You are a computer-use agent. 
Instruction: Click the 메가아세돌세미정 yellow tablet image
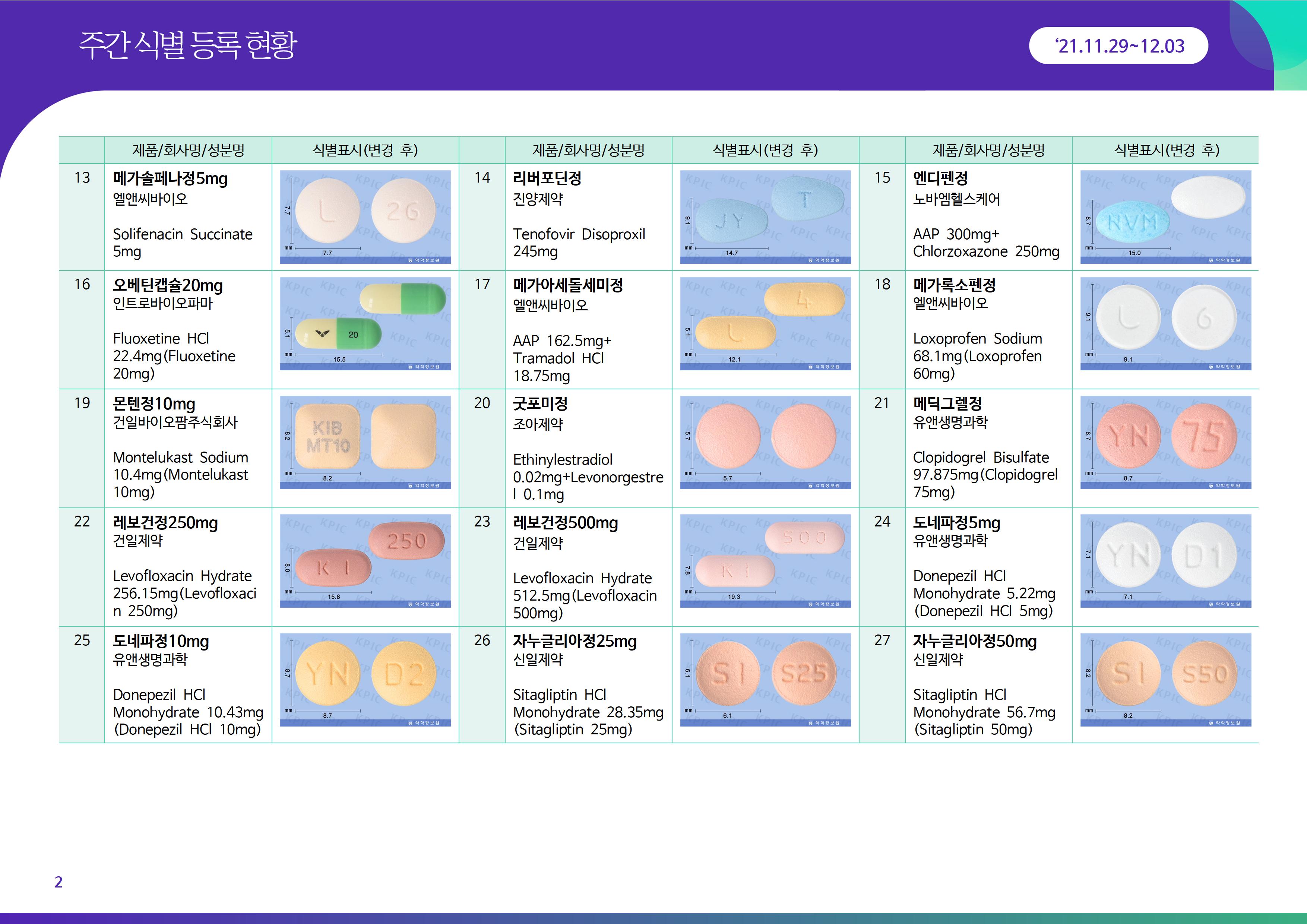click(x=765, y=323)
